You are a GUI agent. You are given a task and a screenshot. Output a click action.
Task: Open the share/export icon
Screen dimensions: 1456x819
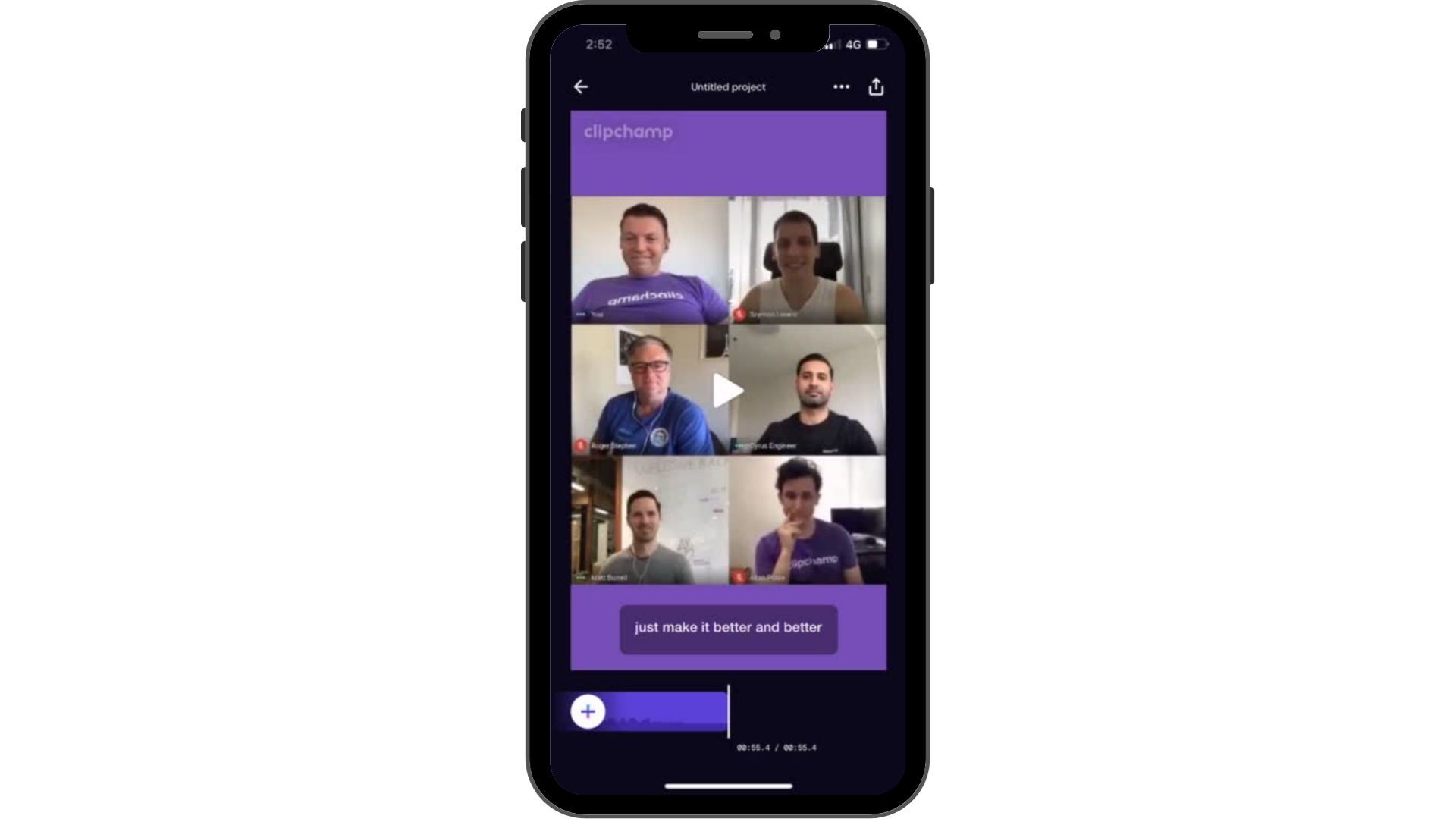[876, 87]
